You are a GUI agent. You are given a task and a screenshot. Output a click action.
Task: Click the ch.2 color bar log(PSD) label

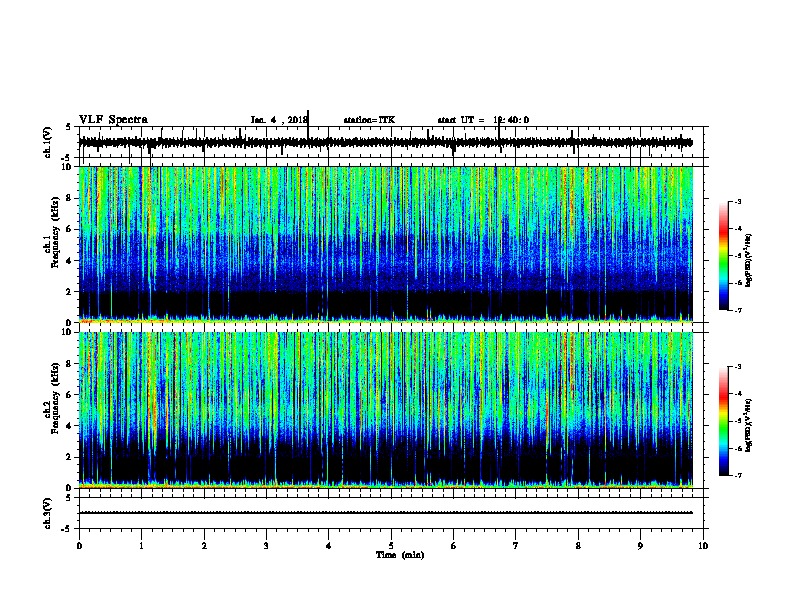pos(748,425)
